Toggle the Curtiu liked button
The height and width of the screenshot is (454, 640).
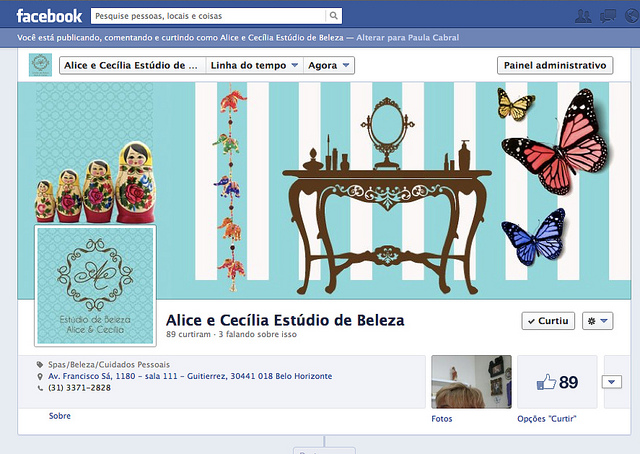(548, 321)
